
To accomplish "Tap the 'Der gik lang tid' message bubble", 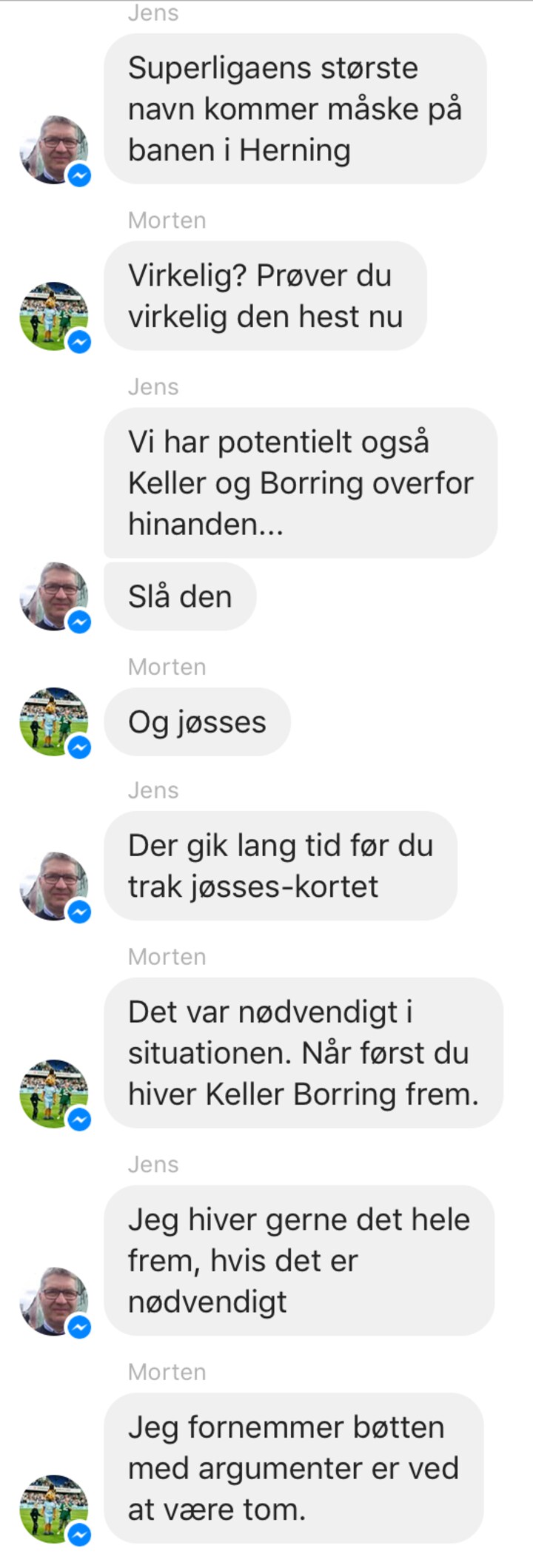I will click(281, 866).
